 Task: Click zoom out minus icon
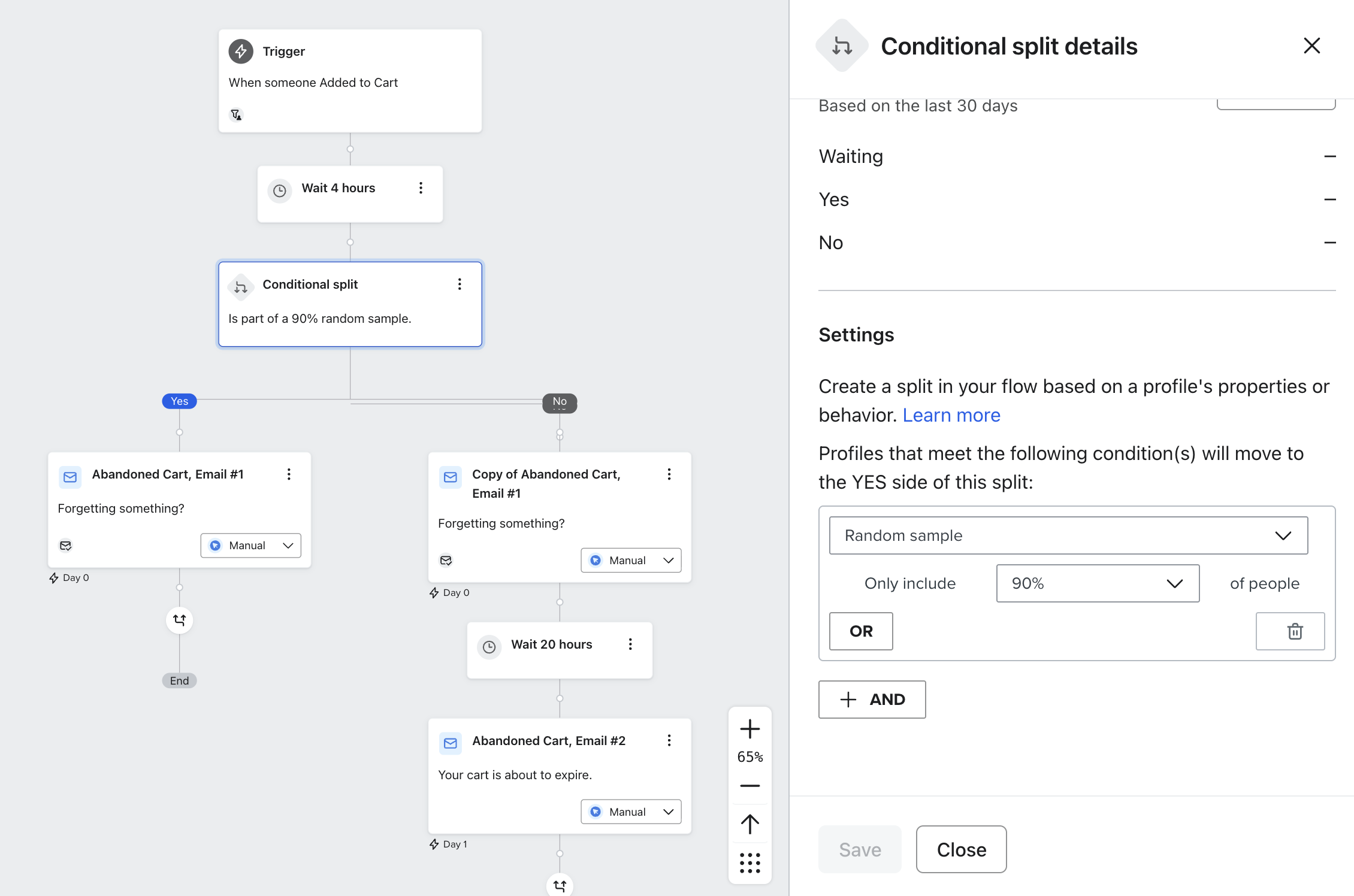point(749,785)
